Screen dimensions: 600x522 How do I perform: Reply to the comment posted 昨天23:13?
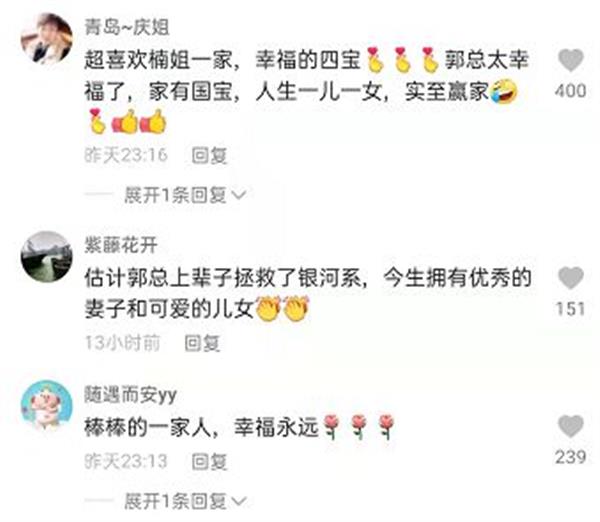coord(209,462)
